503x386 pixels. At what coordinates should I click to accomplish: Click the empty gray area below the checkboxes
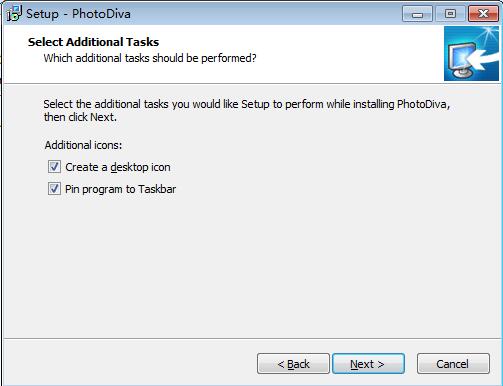click(252, 267)
